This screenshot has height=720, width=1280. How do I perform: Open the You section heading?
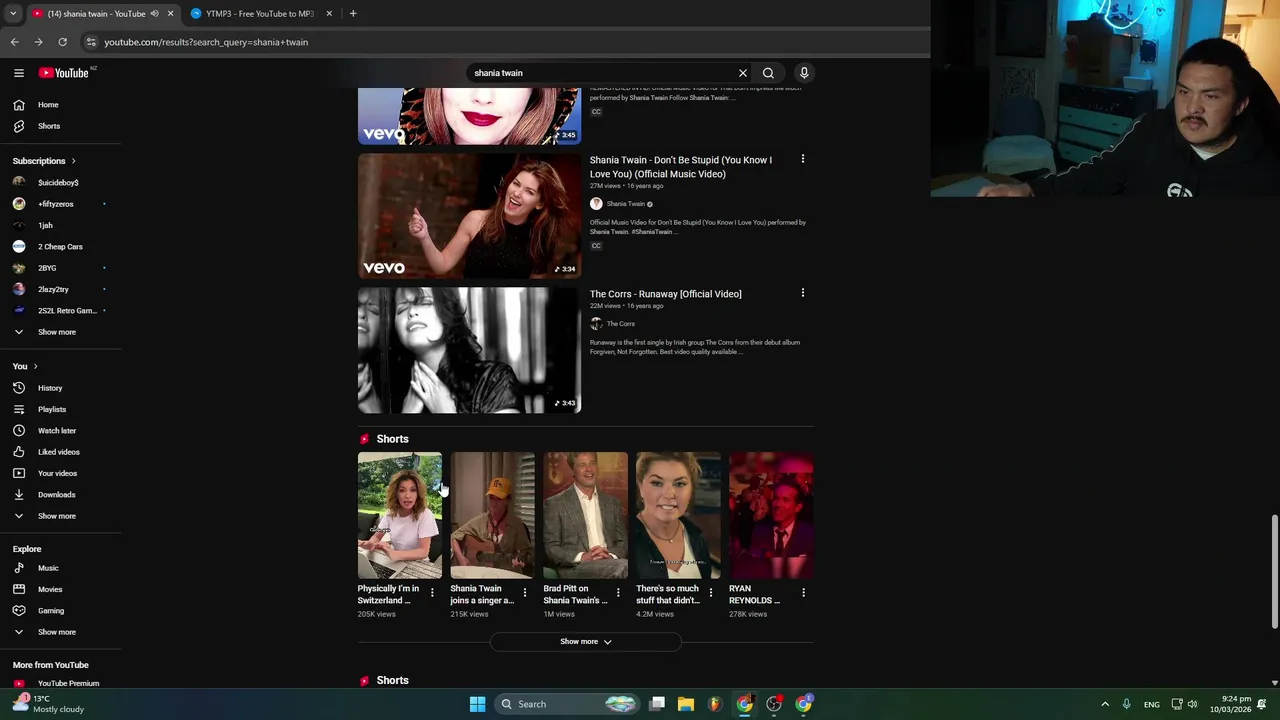(x=25, y=366)
